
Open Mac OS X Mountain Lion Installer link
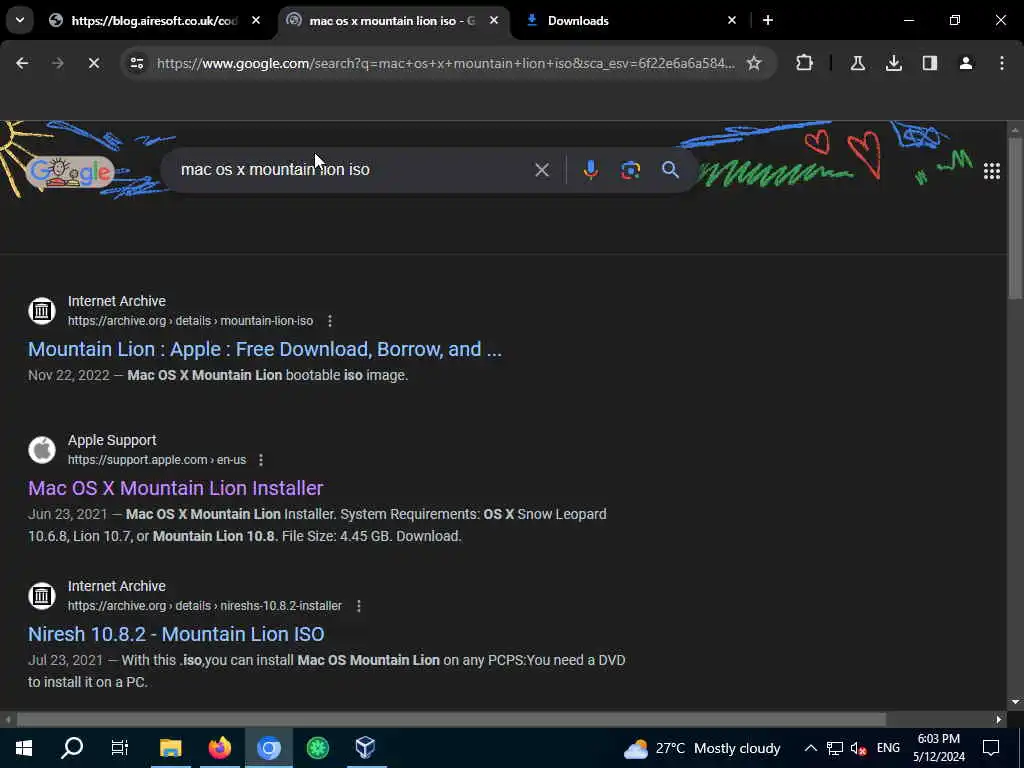pos(176,488)
